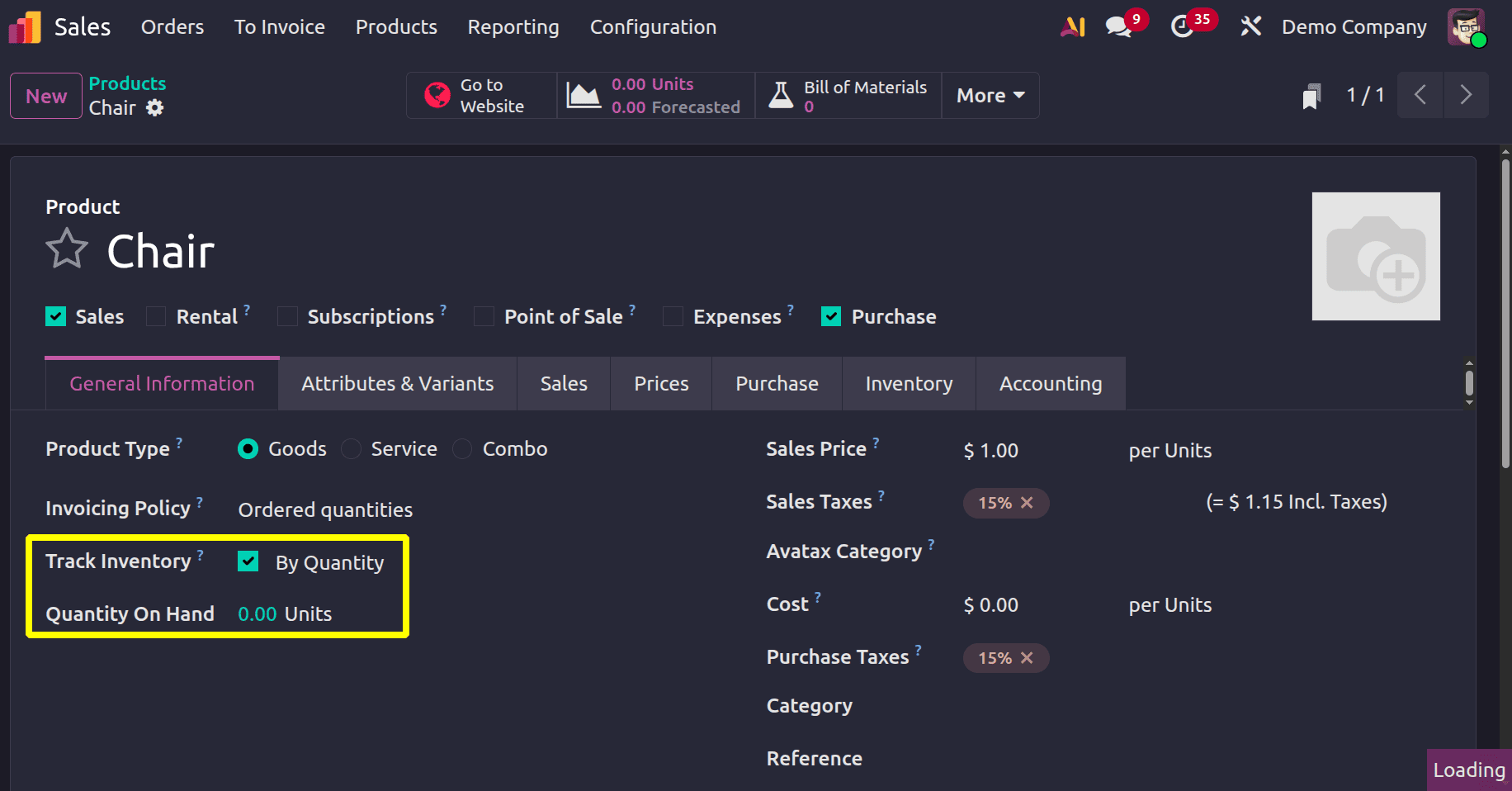This screenshot has height=791, width=1512.
Task: Mark the Chair product as favorite star
Action: [x=67, y=249]
